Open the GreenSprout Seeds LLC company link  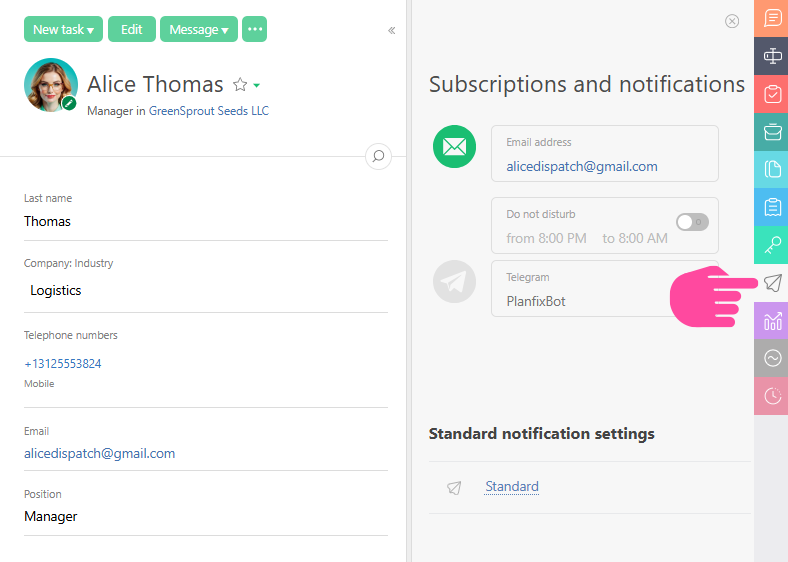[x=208, y=111]
